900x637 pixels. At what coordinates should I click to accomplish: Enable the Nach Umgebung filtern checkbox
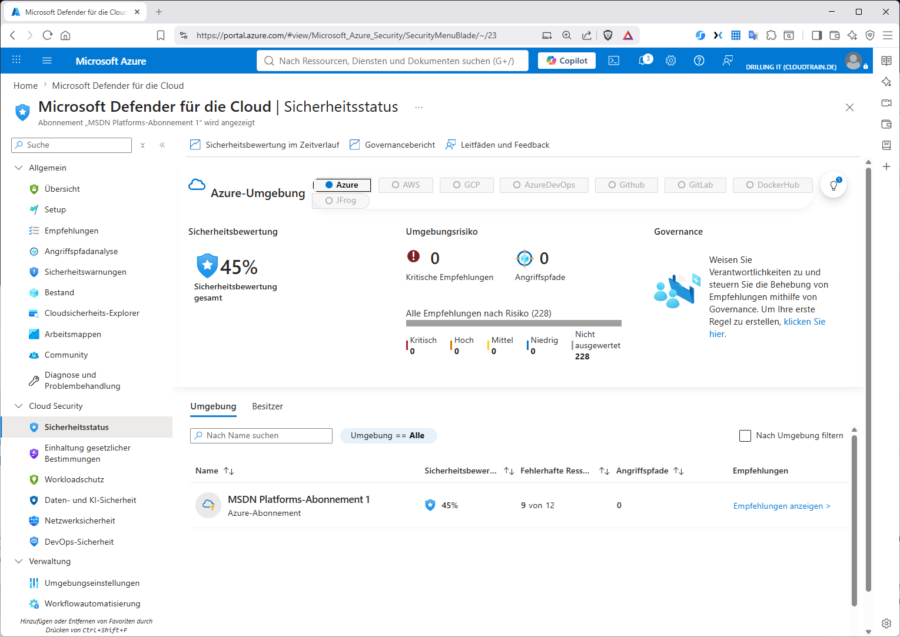click(x=745, y=436)
